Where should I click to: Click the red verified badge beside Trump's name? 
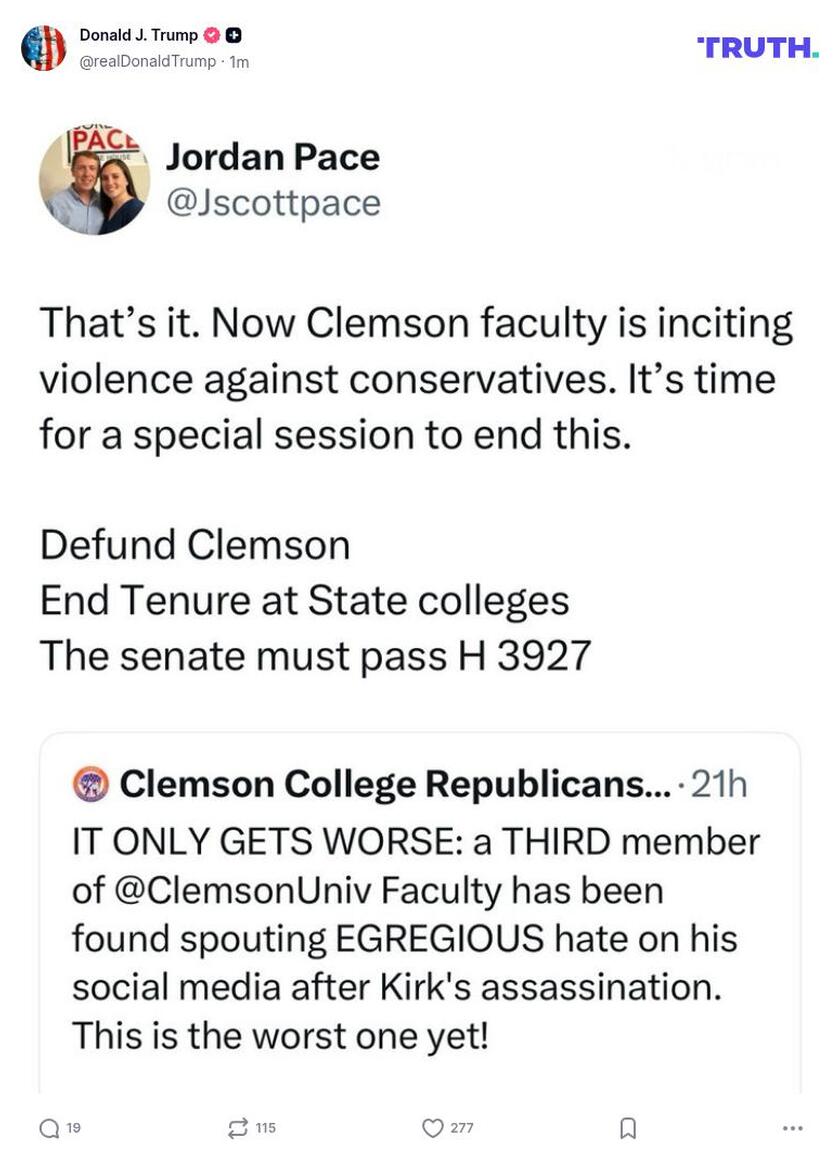[x=211, y=36]
